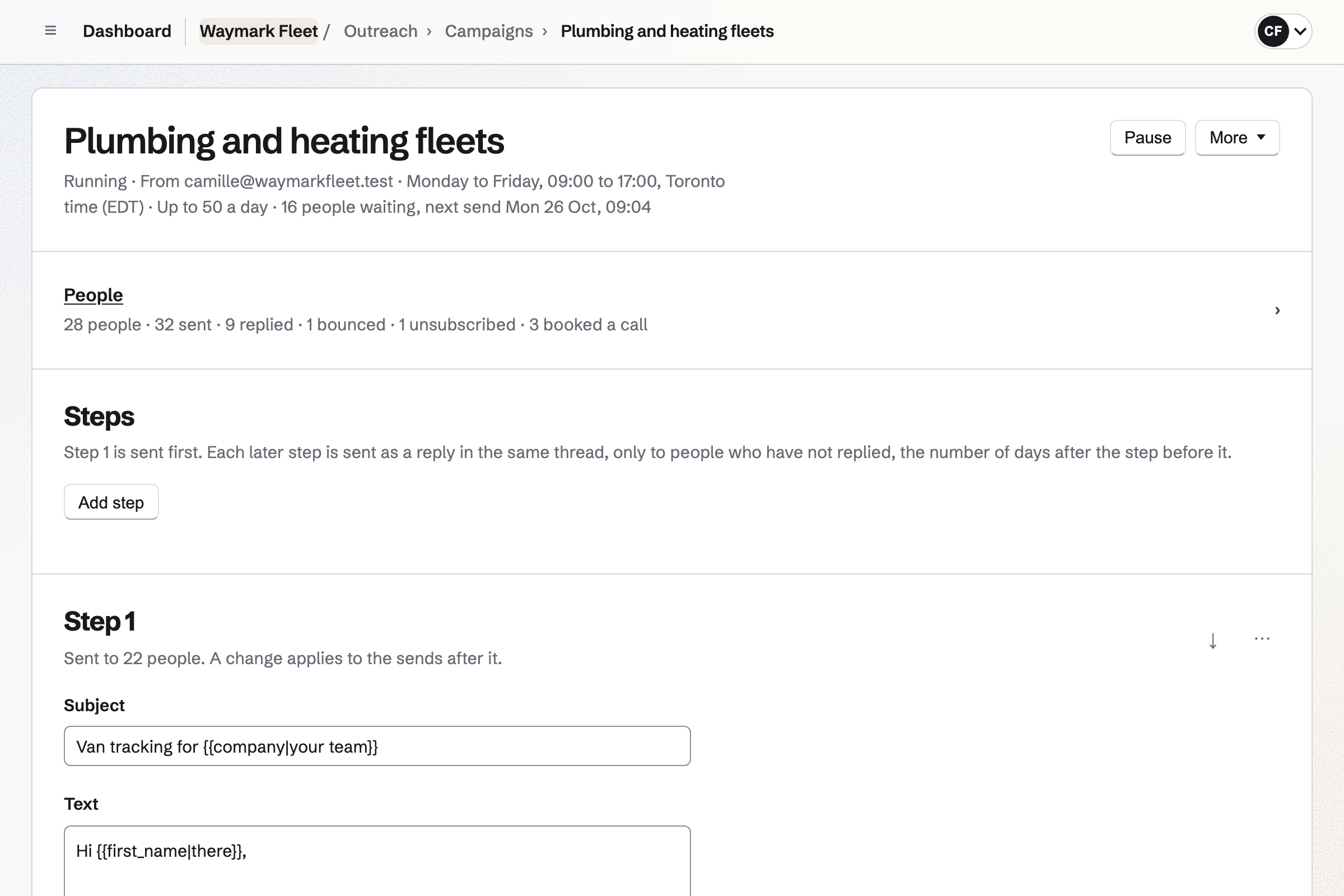1344x896 pixels.
Task: Expand the account menu chevron
Action: click(x=1300, y=31)
